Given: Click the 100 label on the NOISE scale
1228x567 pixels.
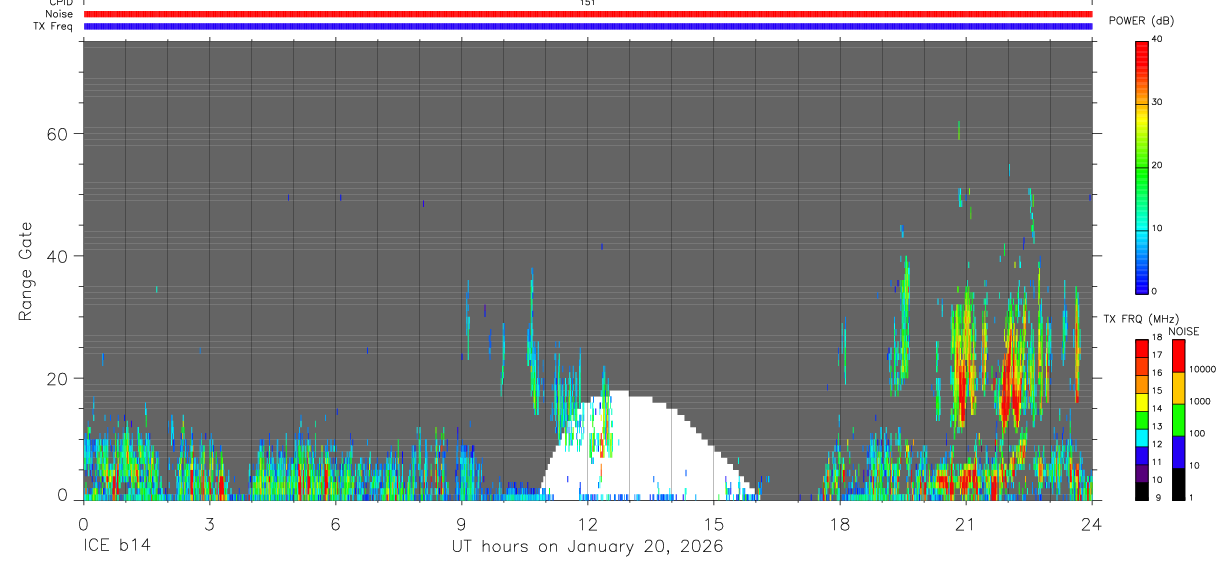Looking at the screenshot, I should [x=1195, y=433].
